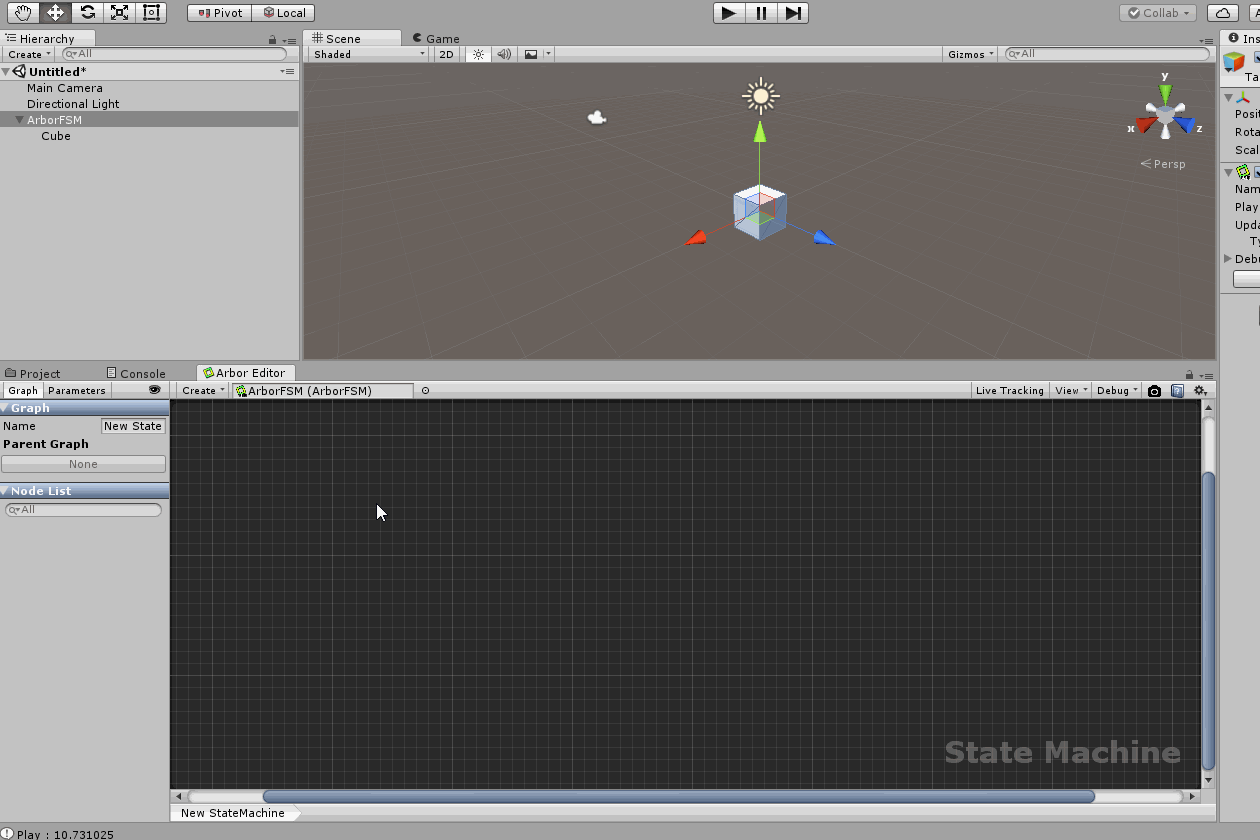The image size is (1260, 840).
Task: Click the blue Z cone on orientation gizmo
Action: (x=1185, y=125)
